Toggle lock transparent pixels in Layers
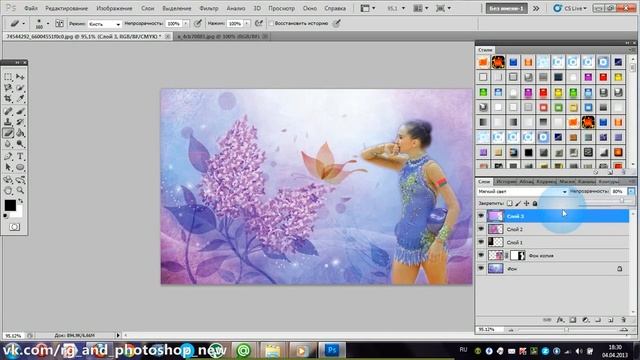 pos(509,203)
